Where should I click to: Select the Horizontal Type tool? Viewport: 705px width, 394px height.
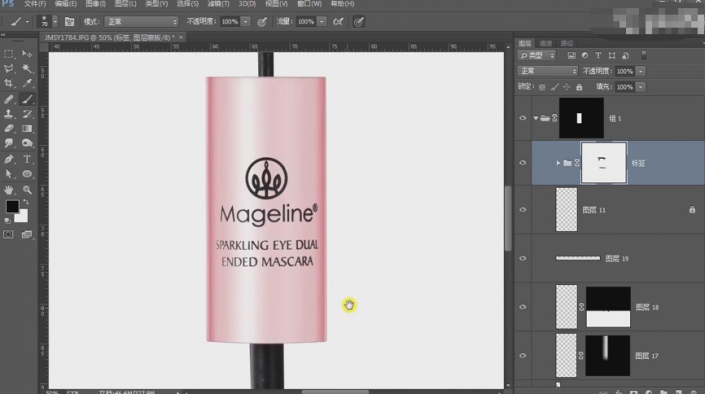pos(27,159)
